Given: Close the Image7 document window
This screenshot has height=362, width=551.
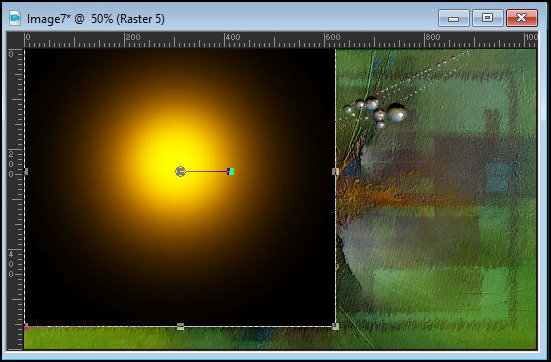Looking at the screenshot, I should (x=521, y=18).
